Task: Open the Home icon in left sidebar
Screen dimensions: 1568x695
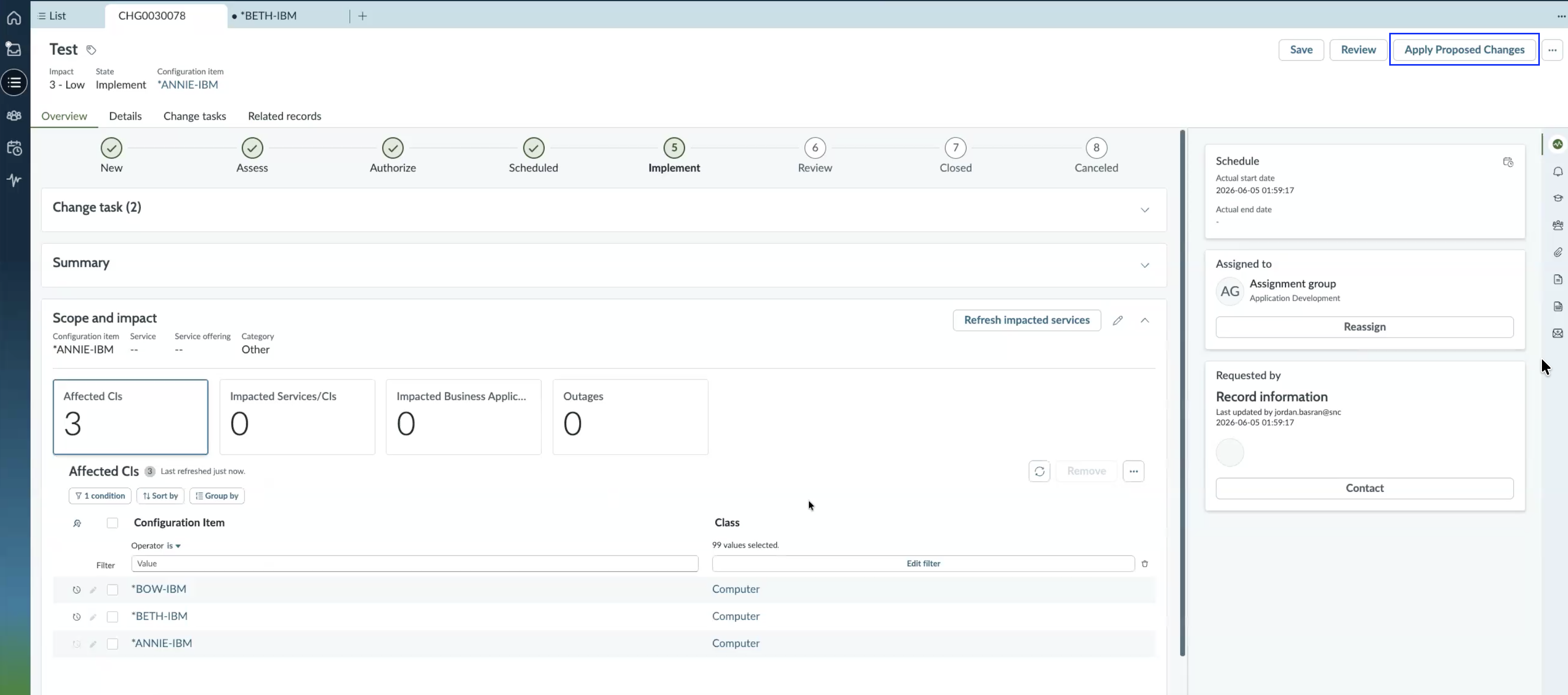Action: (14, 18)
